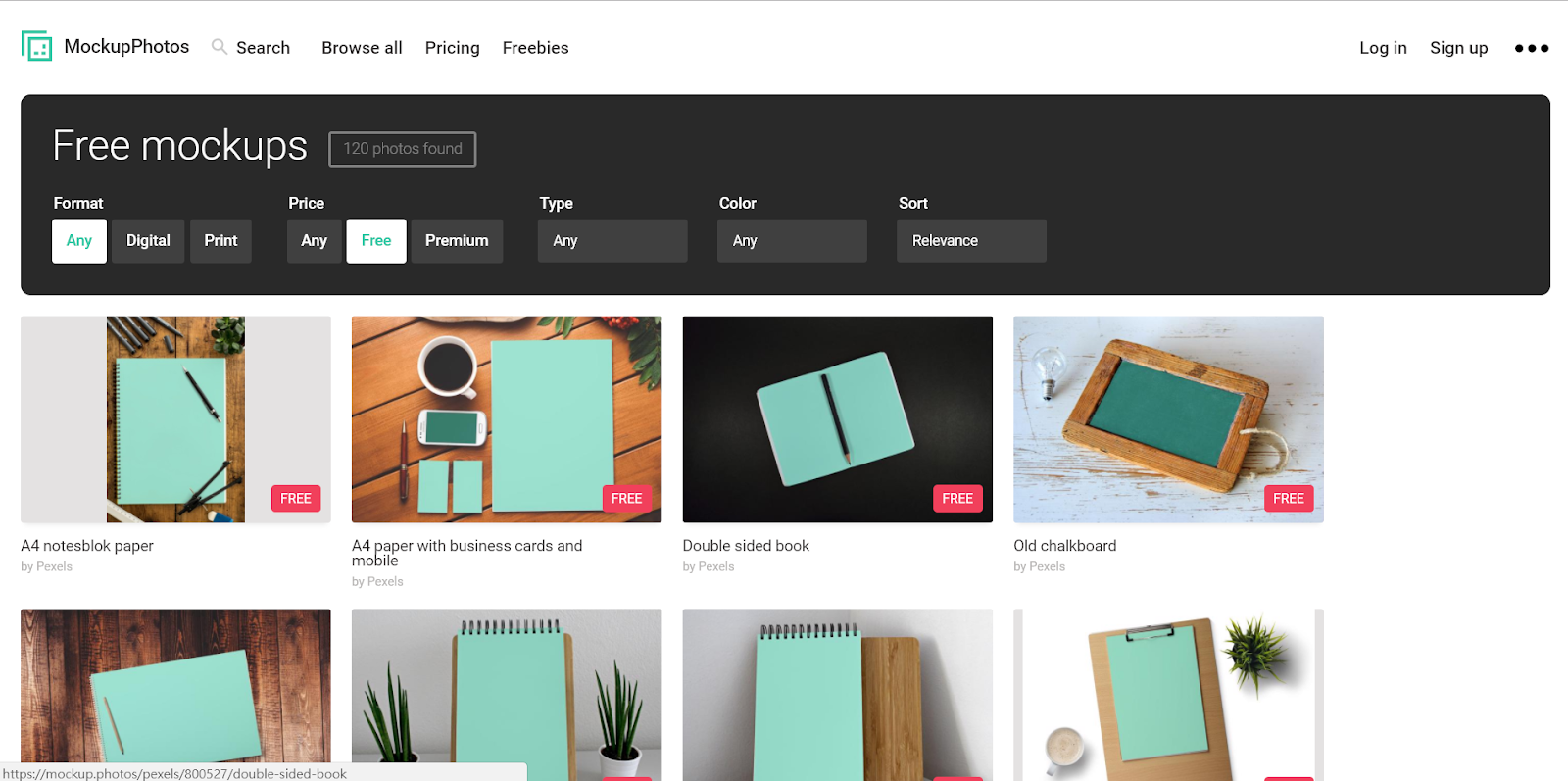Click the MockupPhotos brand name
The width and height of the screenshot is (1568, 781).
tap(126, 47)
